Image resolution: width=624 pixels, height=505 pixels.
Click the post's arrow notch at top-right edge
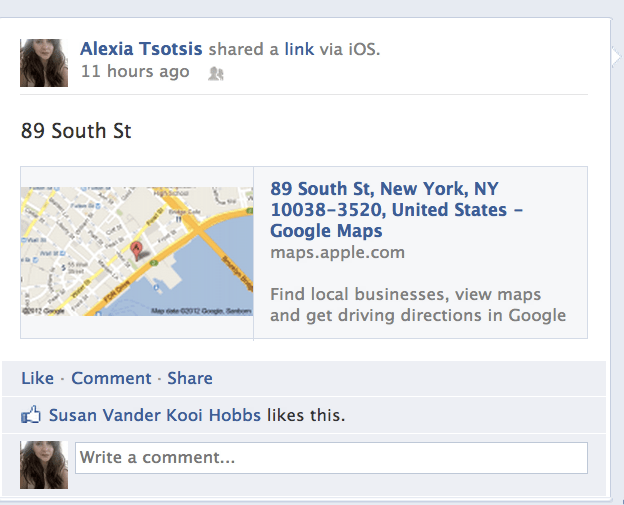pyautogui.click(x=616, y=58)
